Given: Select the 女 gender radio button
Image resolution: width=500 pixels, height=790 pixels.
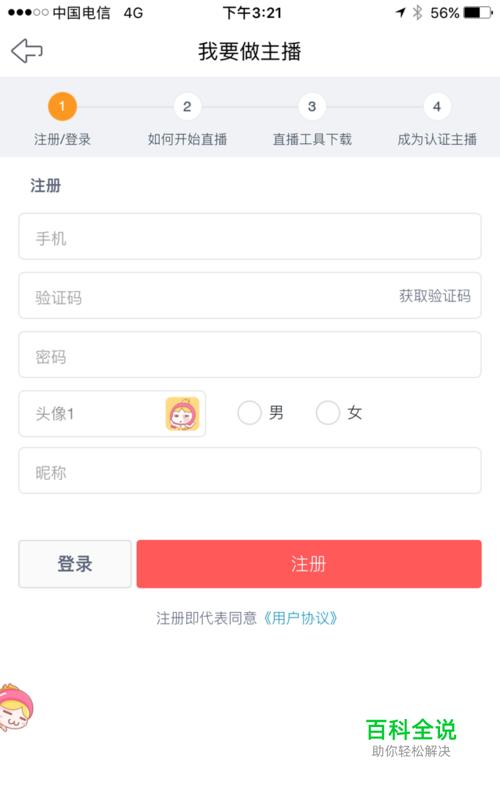Looking at the screenshot, I should [x=328, y=413].
